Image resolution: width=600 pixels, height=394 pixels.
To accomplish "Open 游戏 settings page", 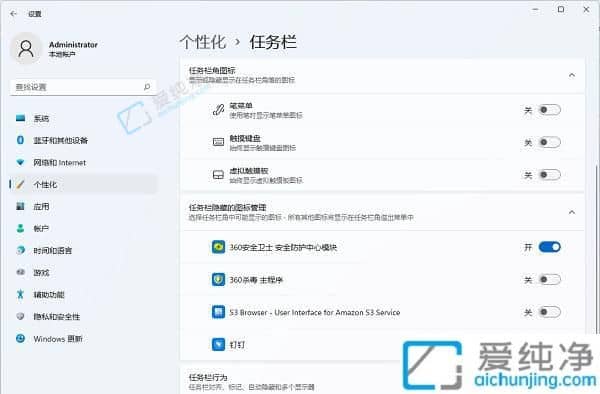I will point(83,272).
